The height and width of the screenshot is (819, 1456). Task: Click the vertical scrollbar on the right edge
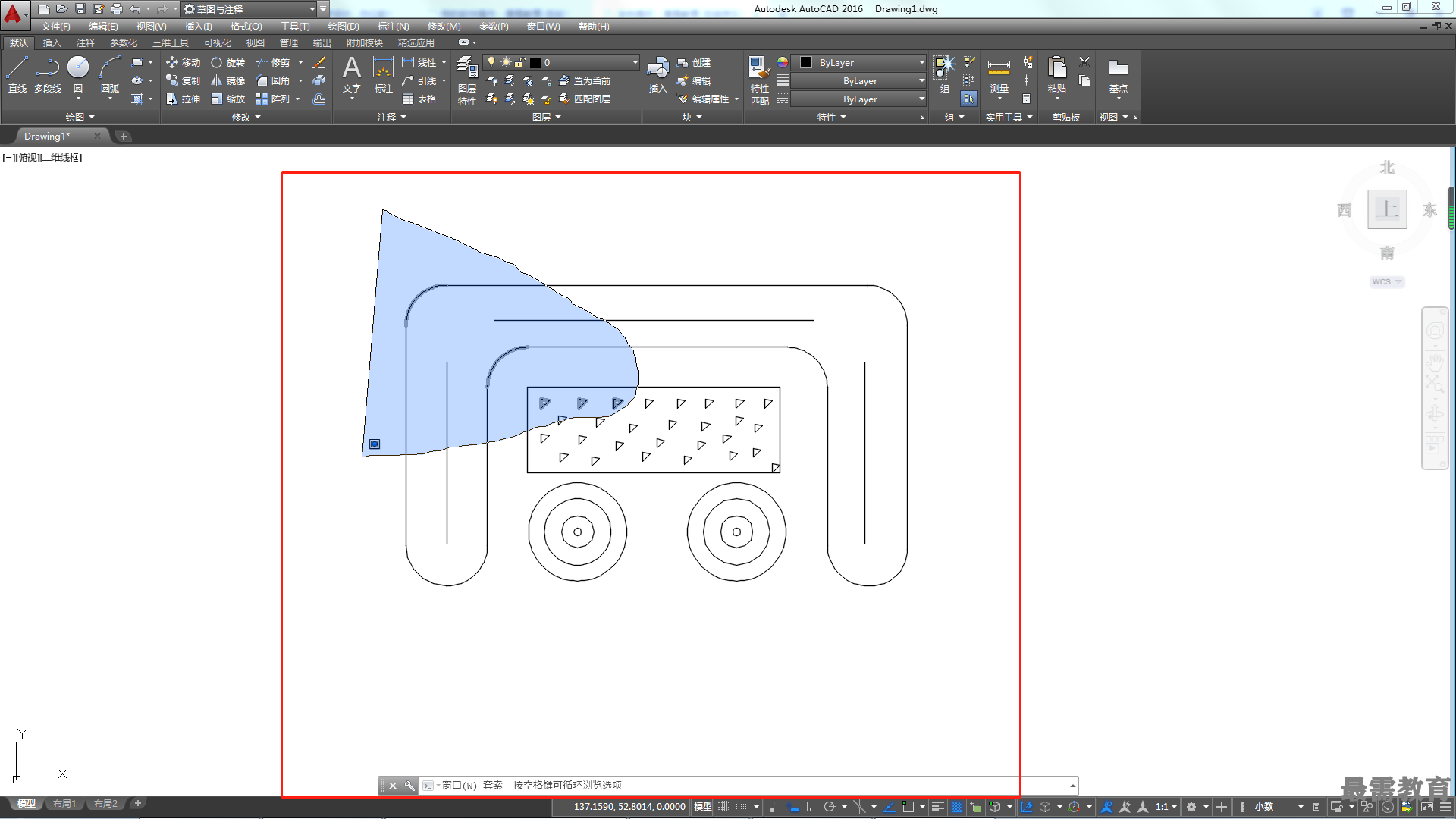pyautogui.click(x=1451, y=209)
